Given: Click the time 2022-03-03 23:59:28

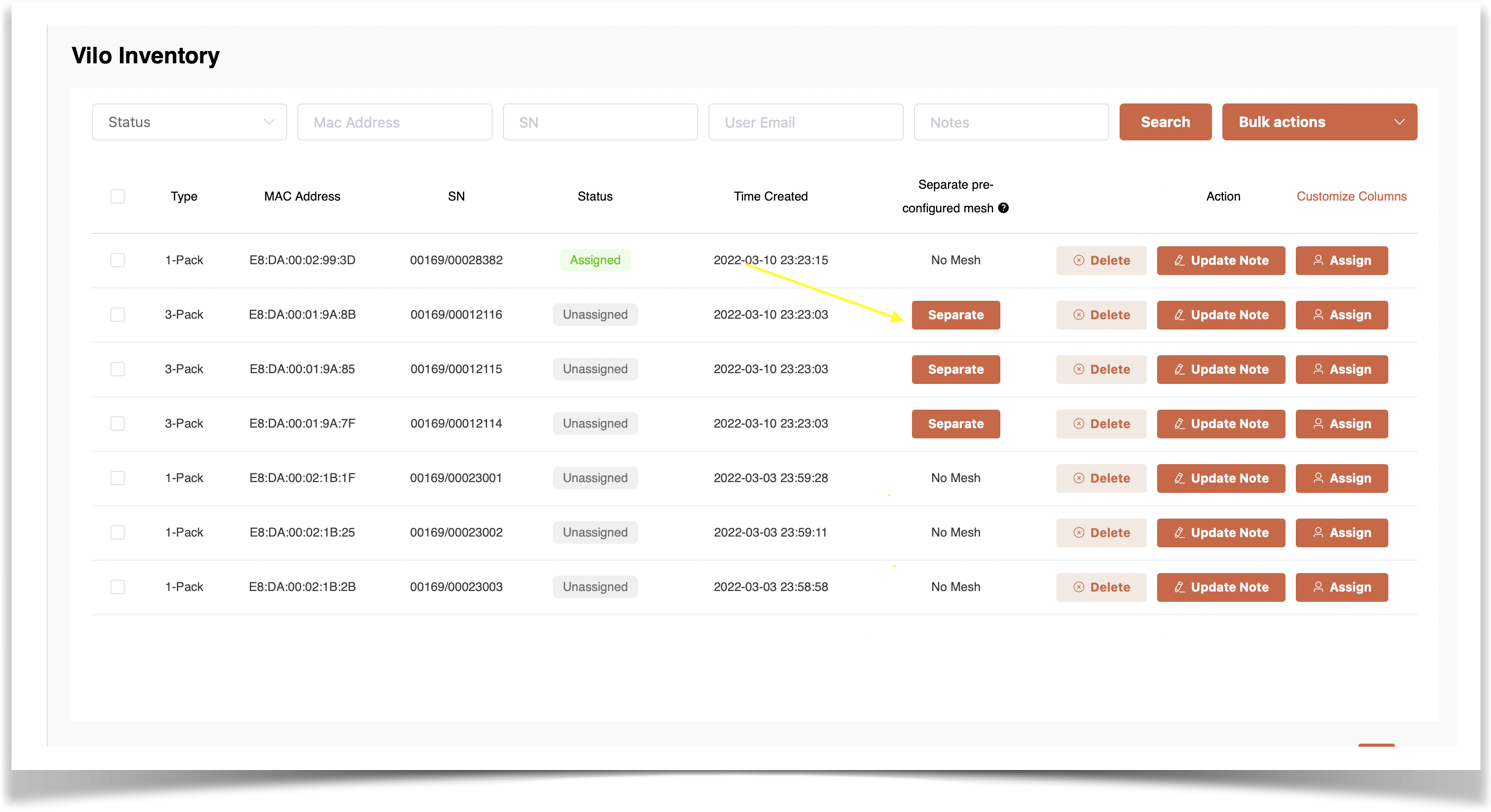Looking at the screenshot, I should (771, 478).
